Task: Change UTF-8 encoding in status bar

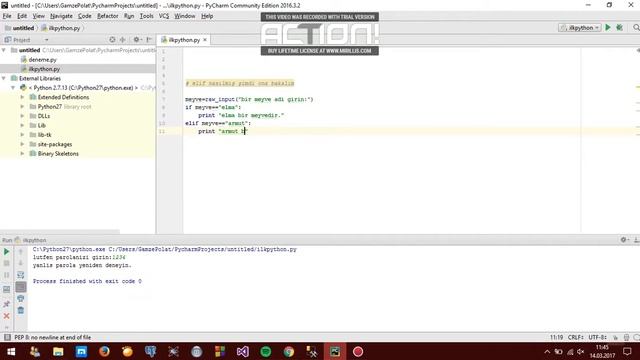Action: click(x=598, y=337)
